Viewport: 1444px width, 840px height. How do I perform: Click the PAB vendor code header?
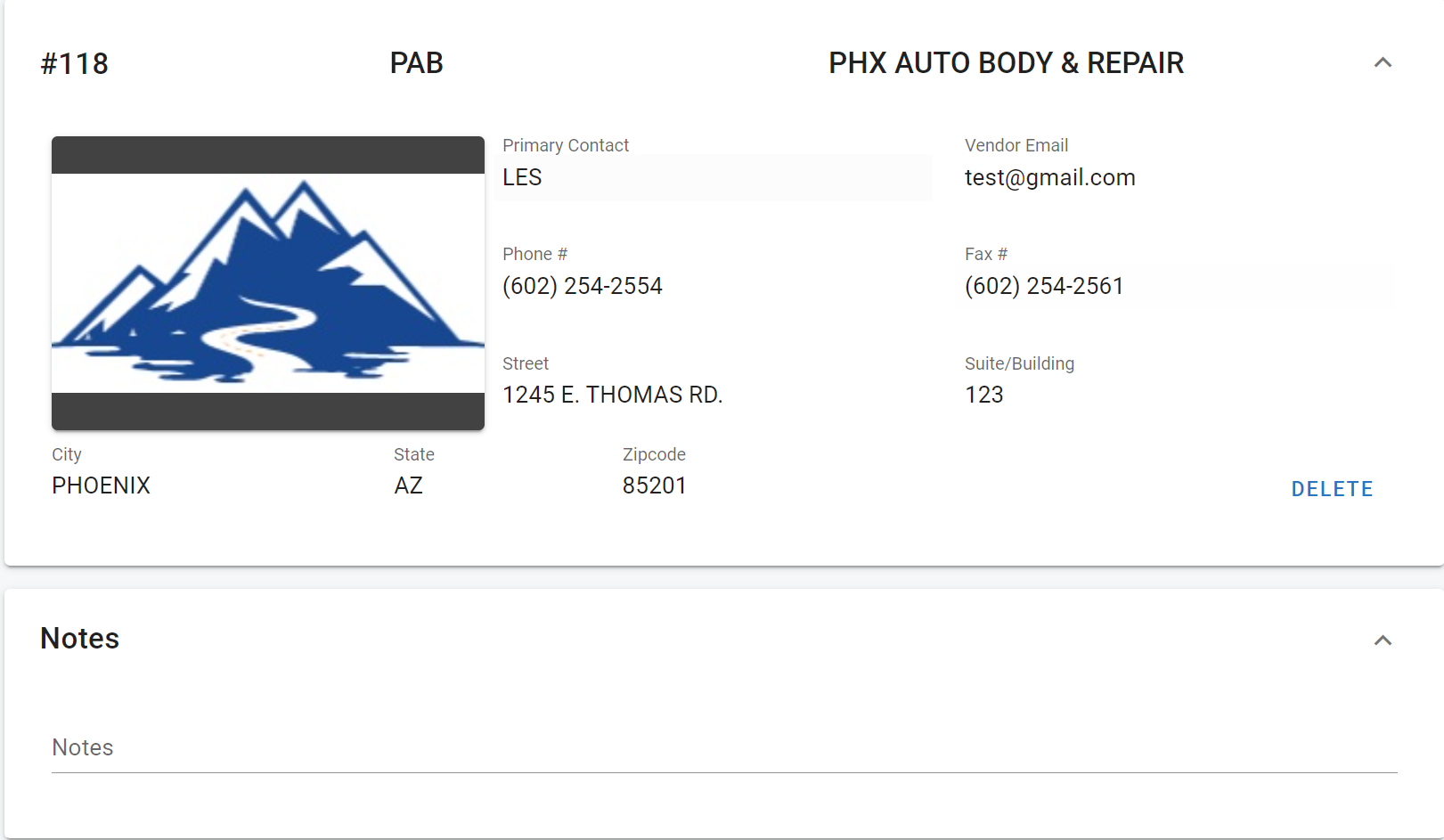[x=417, y=63]
